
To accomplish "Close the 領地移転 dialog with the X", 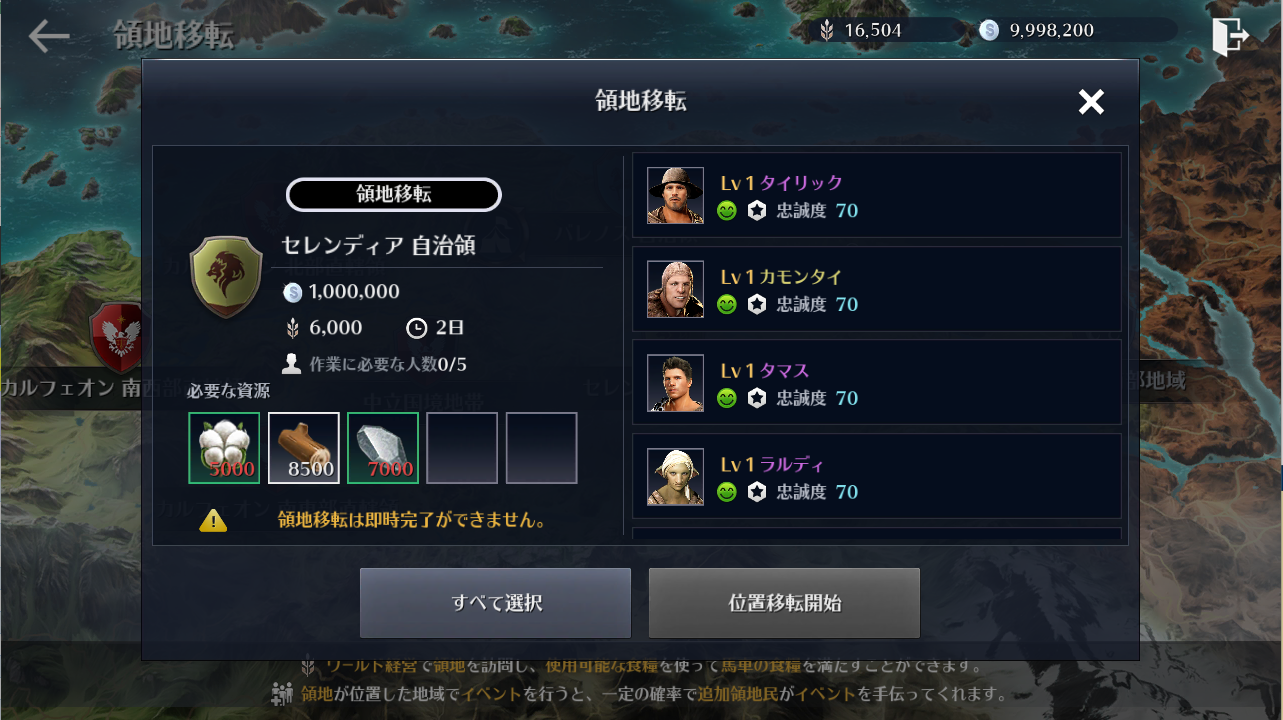I will [x=1091, y=101].
